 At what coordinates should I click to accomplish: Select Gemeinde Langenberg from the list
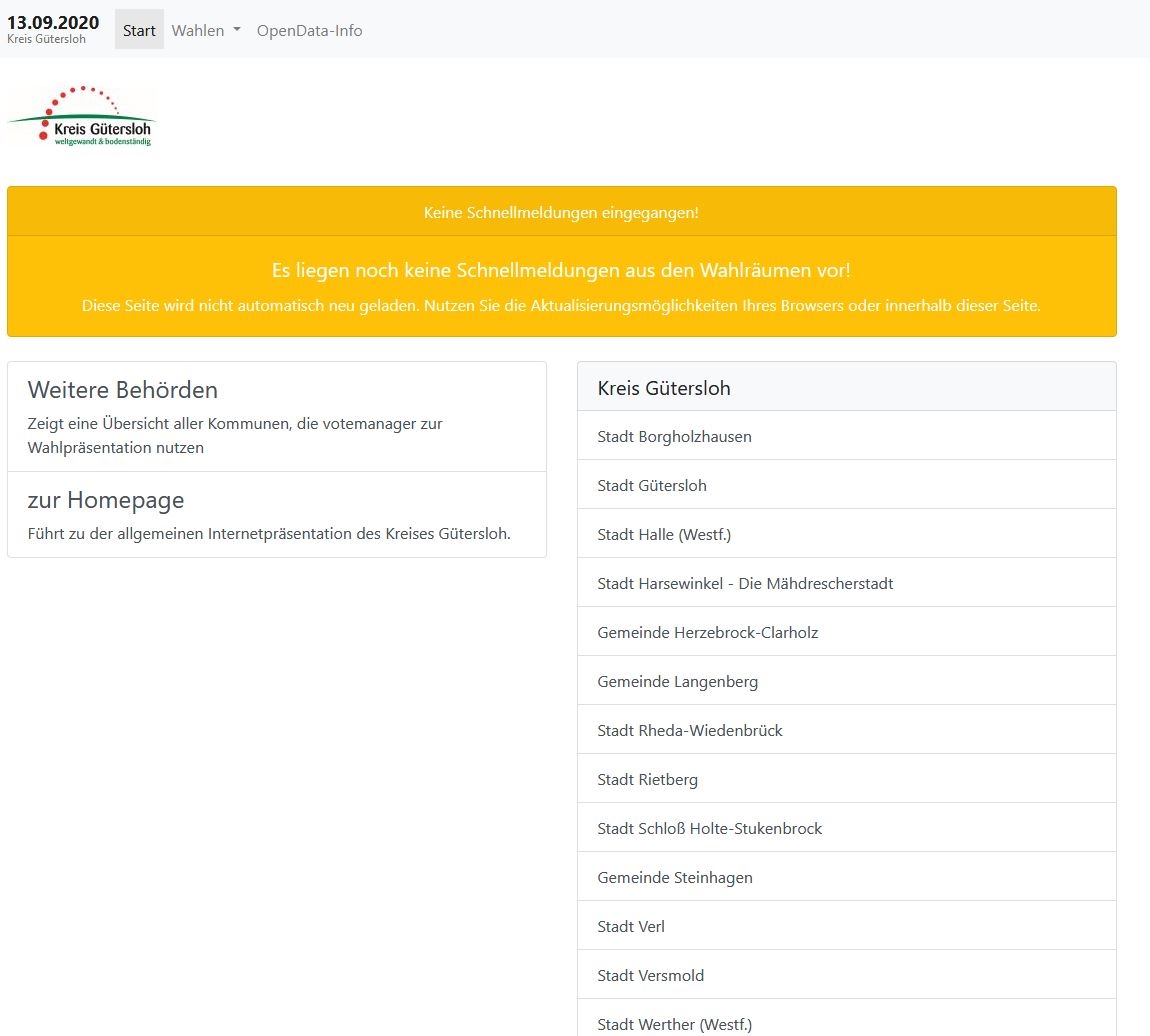(x=677, y=681)
